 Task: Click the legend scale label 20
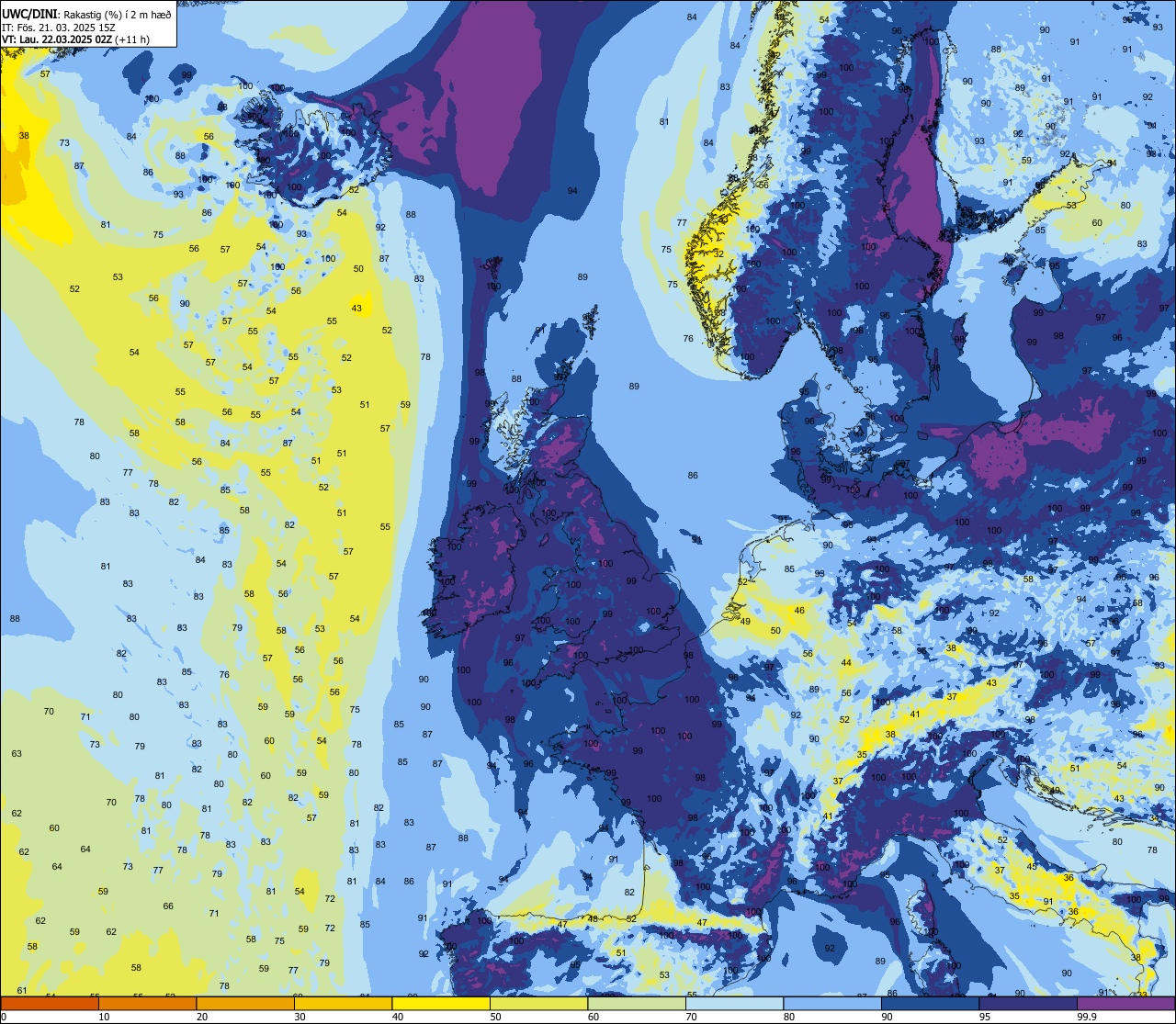202,1017
